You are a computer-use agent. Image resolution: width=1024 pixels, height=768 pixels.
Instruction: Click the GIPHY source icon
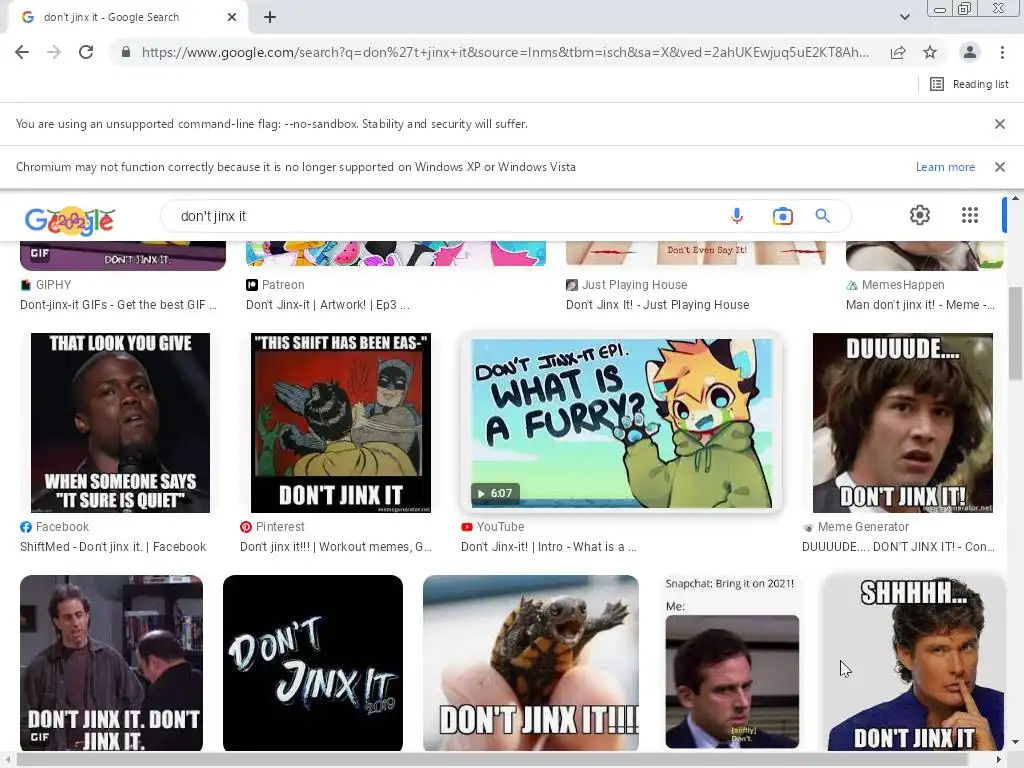pos(25,285)
